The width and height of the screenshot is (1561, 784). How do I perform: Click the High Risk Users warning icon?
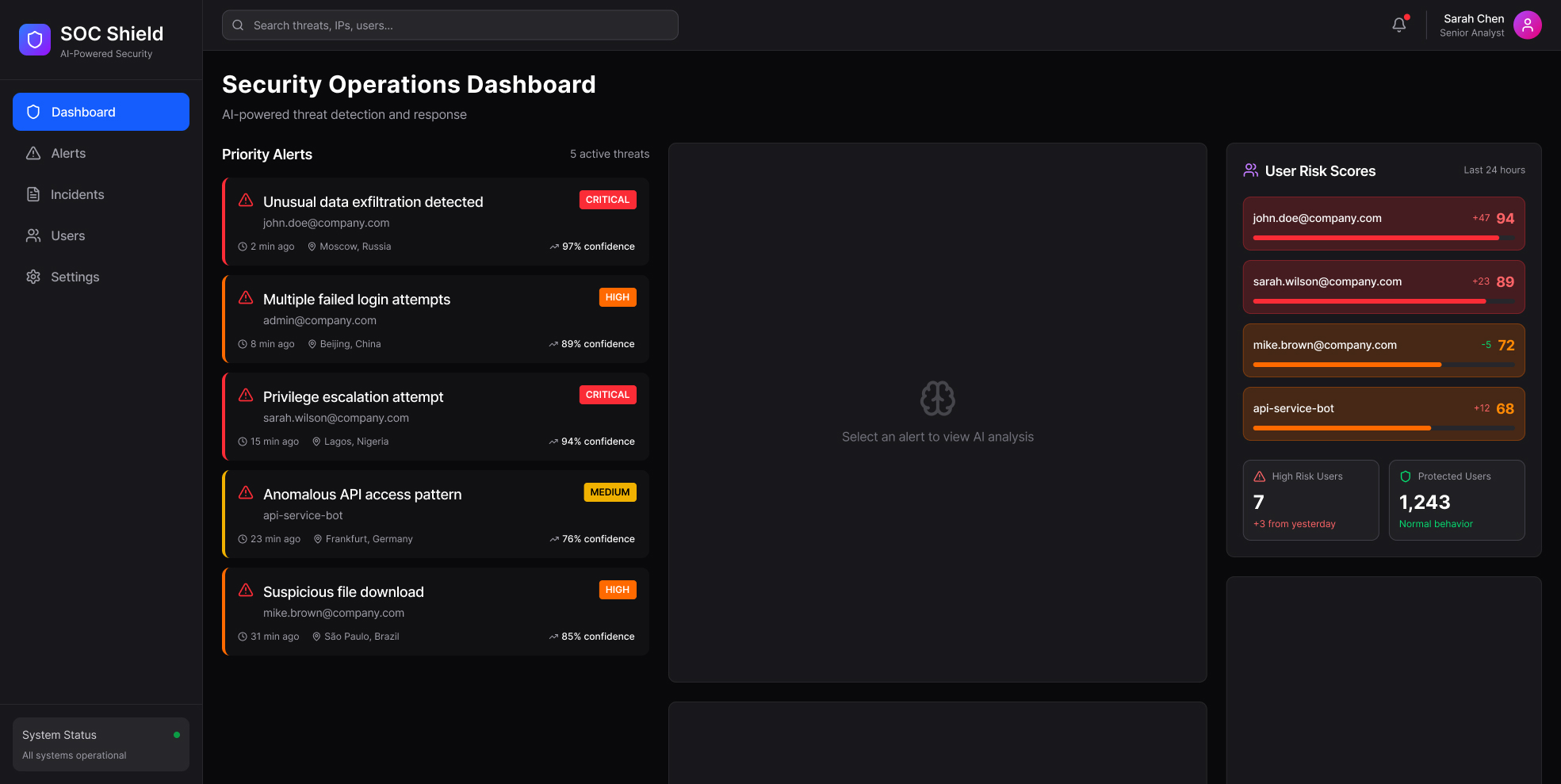point(1260,476)
